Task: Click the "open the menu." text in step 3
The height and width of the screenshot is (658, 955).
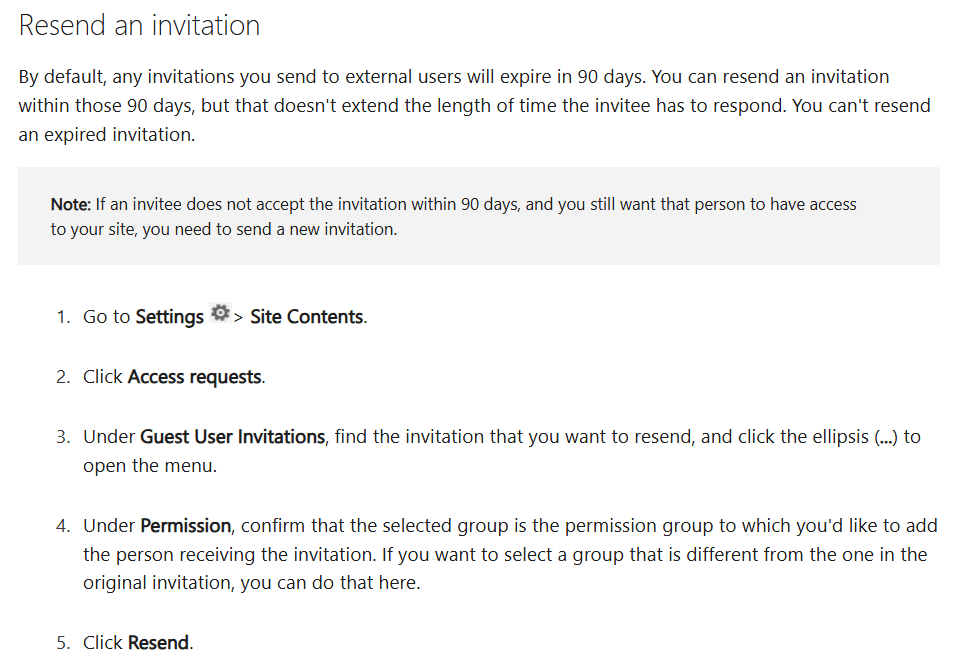Action: click(150, 466)
